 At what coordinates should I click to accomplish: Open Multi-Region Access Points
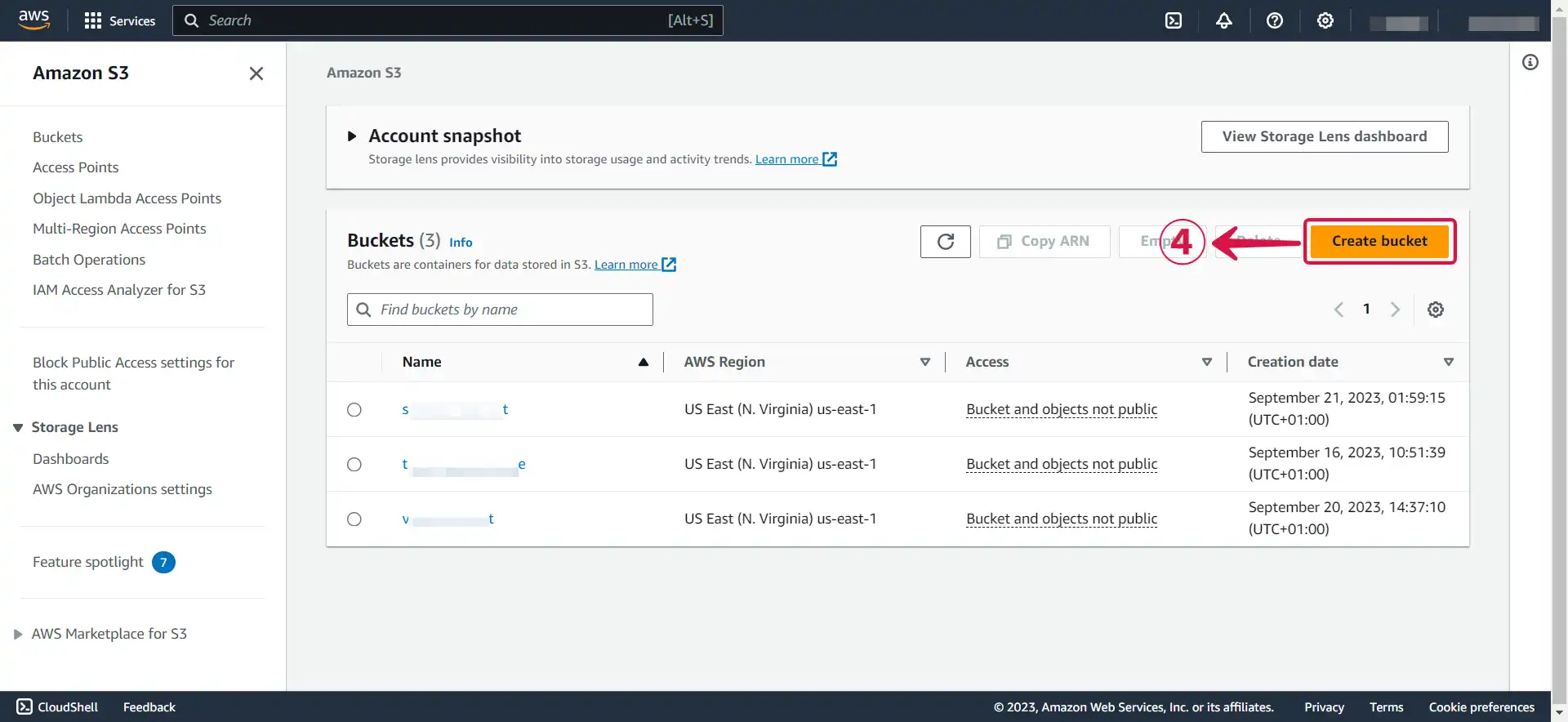[x=119, y=229]
